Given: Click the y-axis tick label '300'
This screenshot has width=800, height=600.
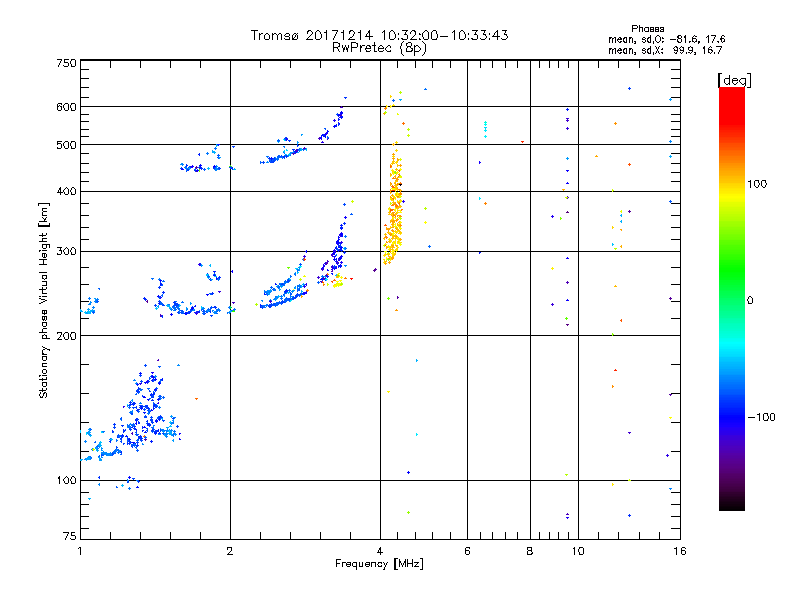Looking at the screenshot, I should [66, 252].
